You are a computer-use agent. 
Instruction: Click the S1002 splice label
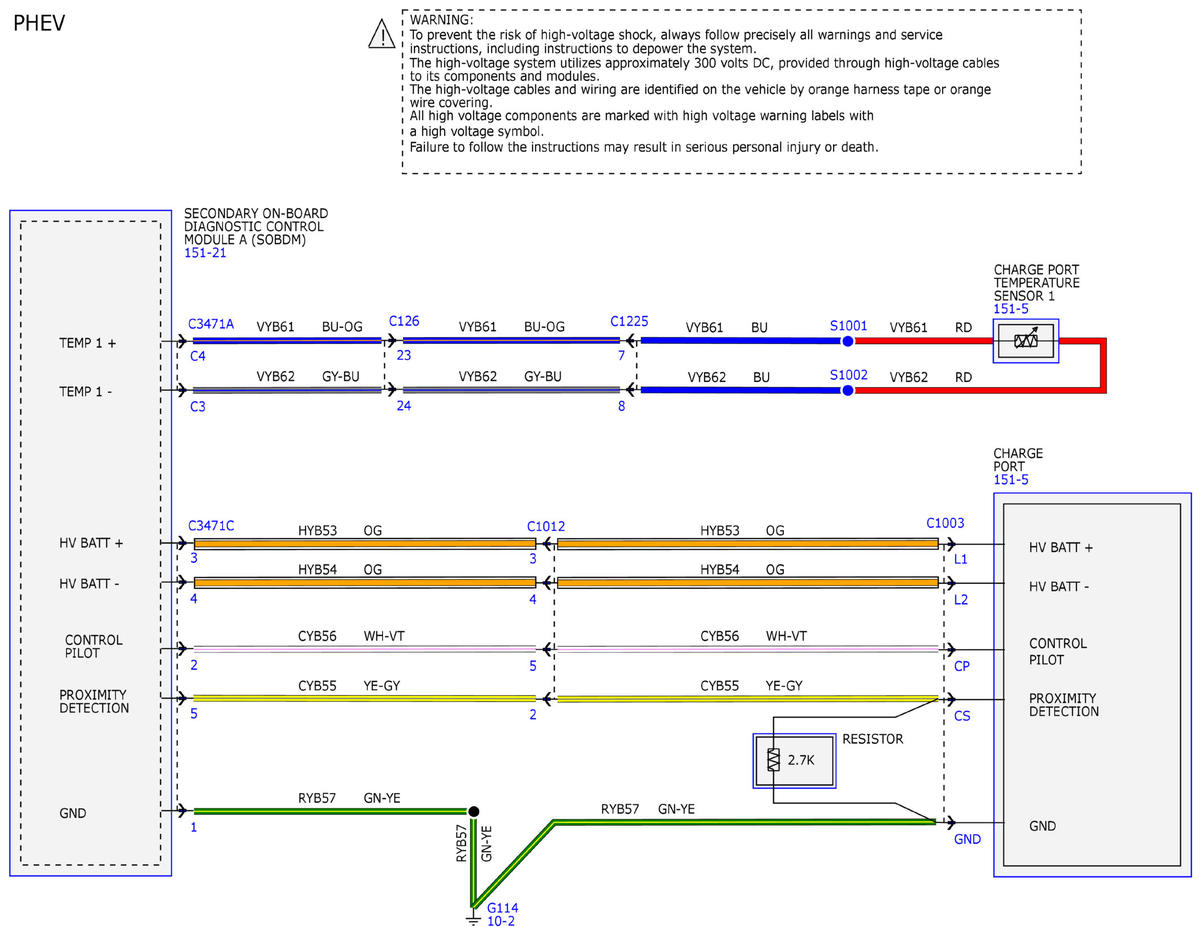point(848,375)
